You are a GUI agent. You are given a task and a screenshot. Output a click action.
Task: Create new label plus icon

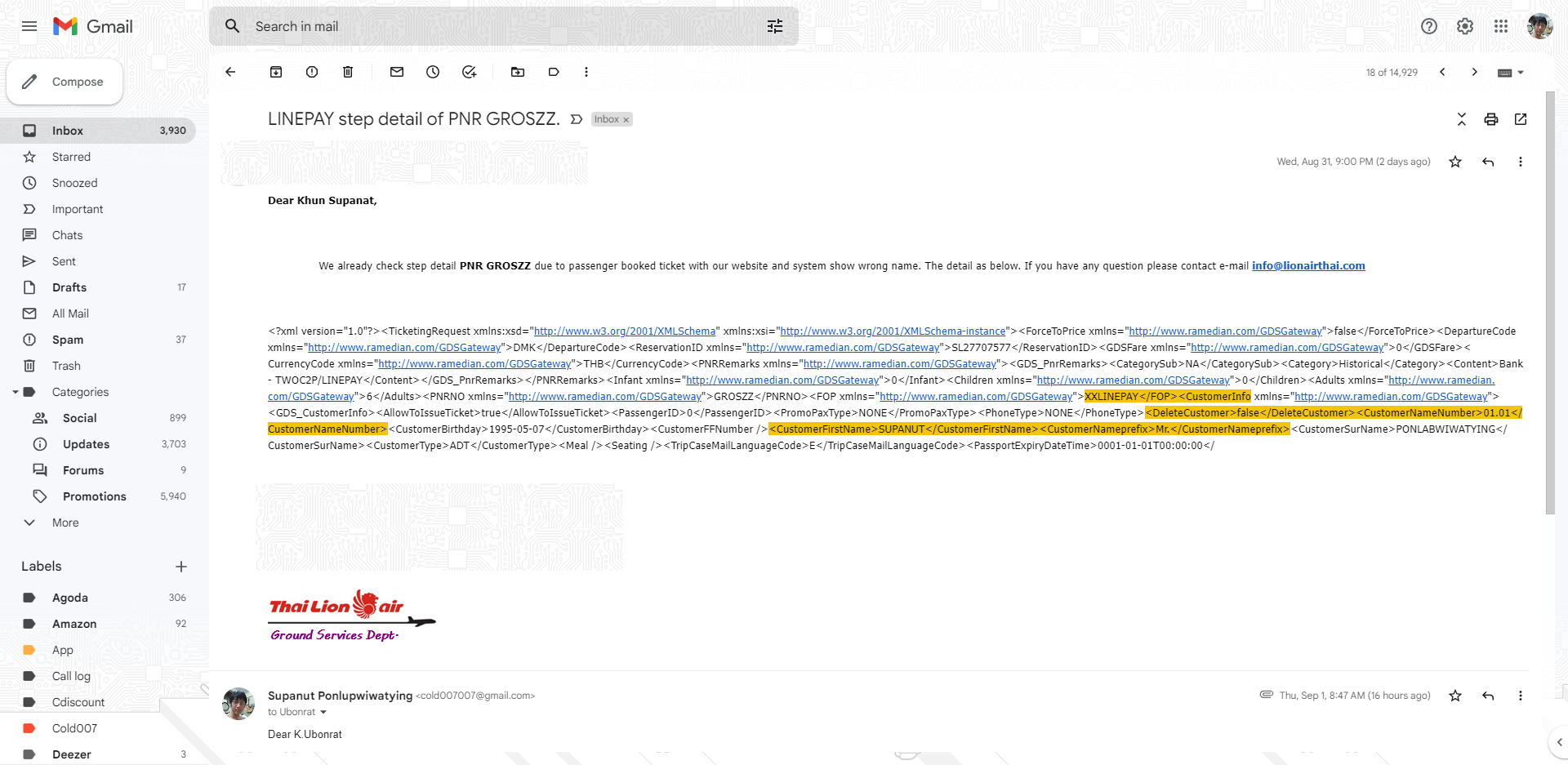pos(181,567)
